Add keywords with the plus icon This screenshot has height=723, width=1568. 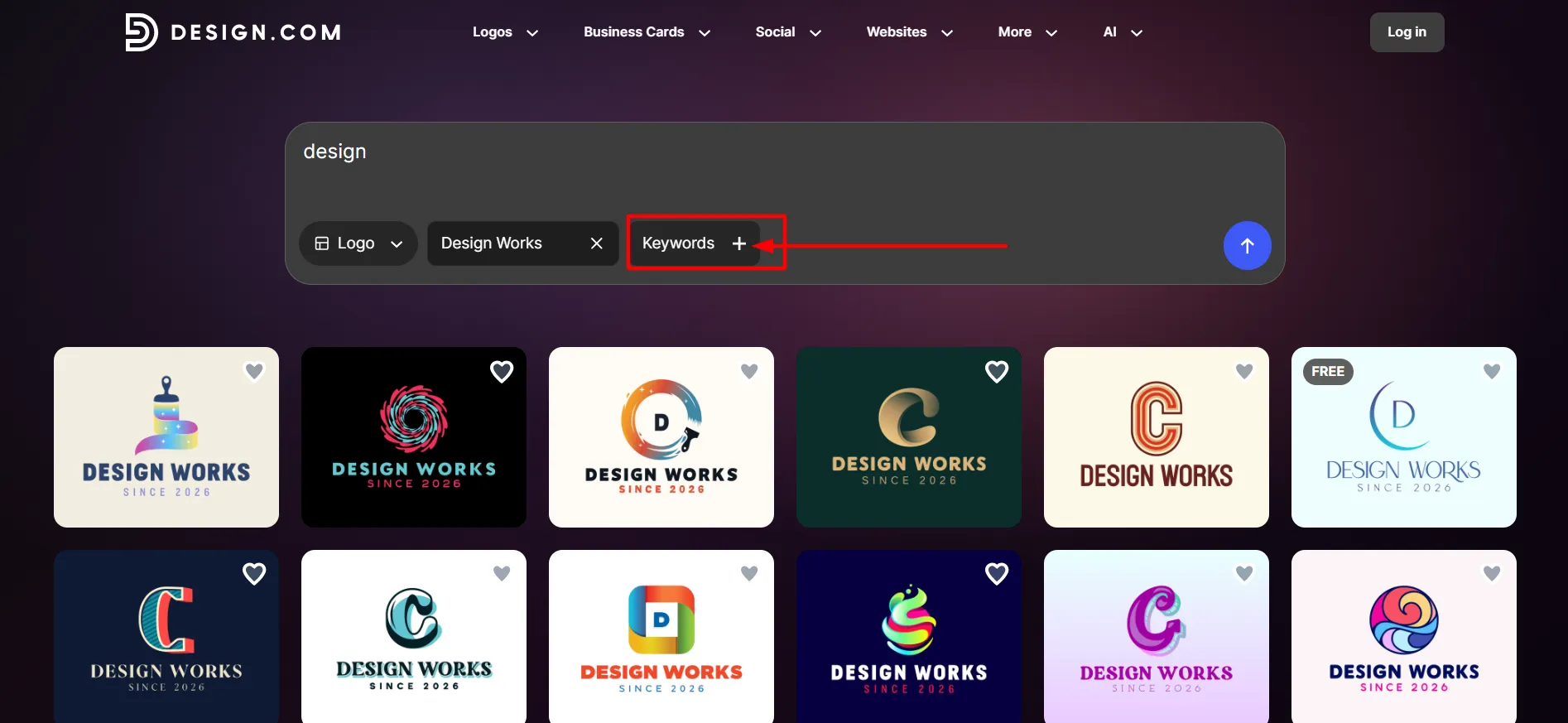(x=739, y=243)
